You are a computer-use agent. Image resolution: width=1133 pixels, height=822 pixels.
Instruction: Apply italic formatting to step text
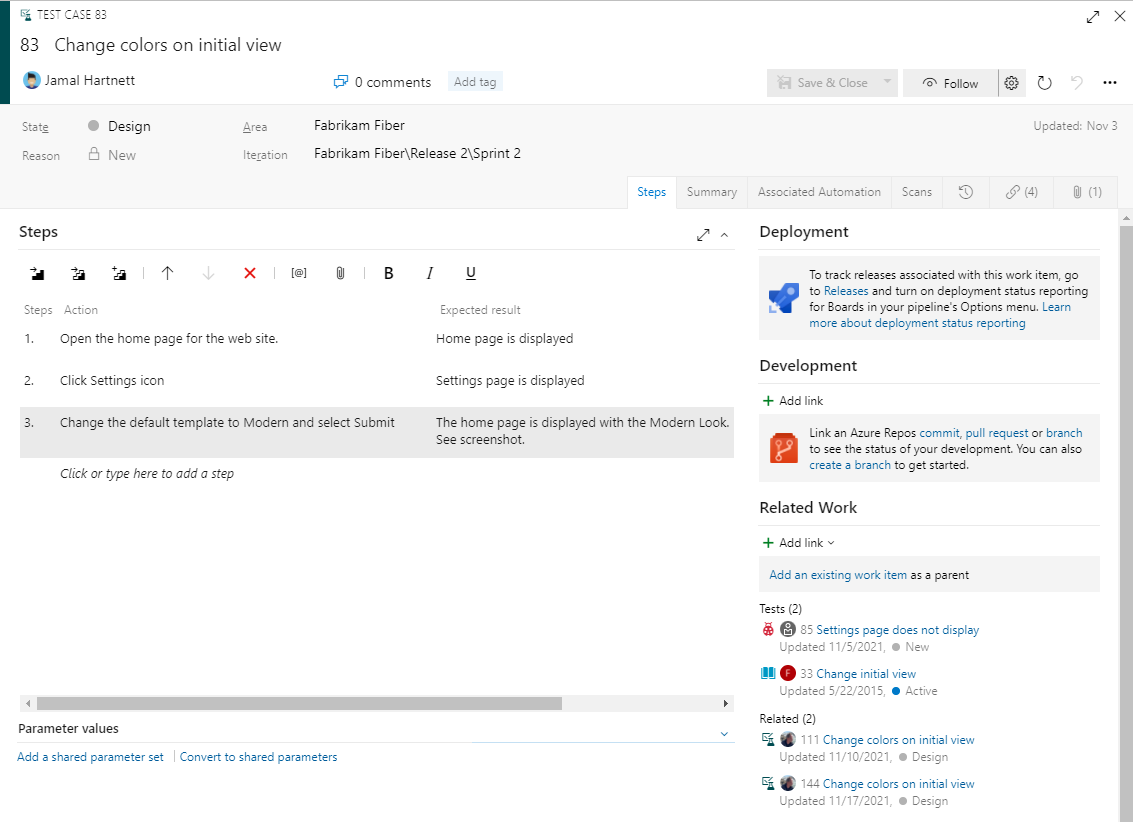[x=429, y=272]
